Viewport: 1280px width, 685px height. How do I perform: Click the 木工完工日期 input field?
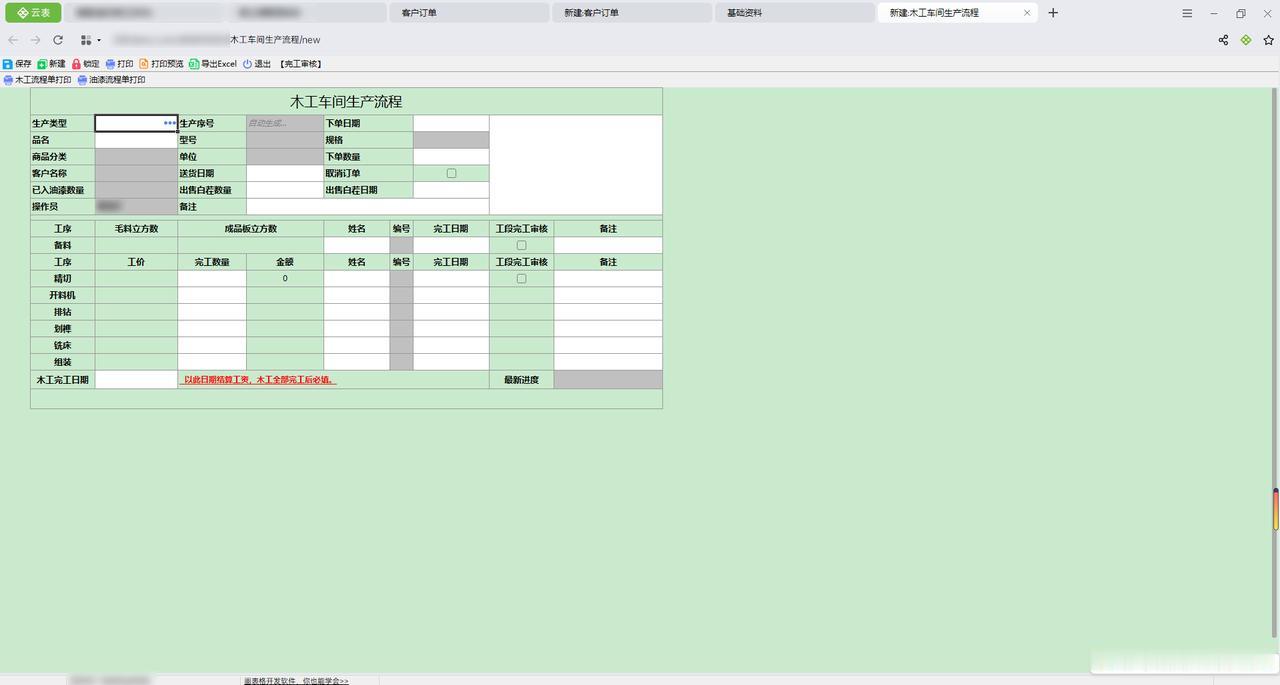[x=136, y=380]
